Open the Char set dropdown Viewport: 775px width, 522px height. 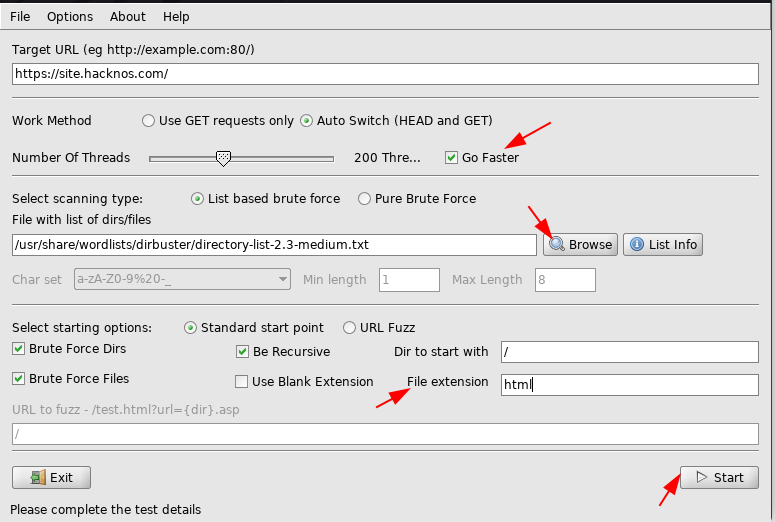pyautogui.click(x=182, y=279)
